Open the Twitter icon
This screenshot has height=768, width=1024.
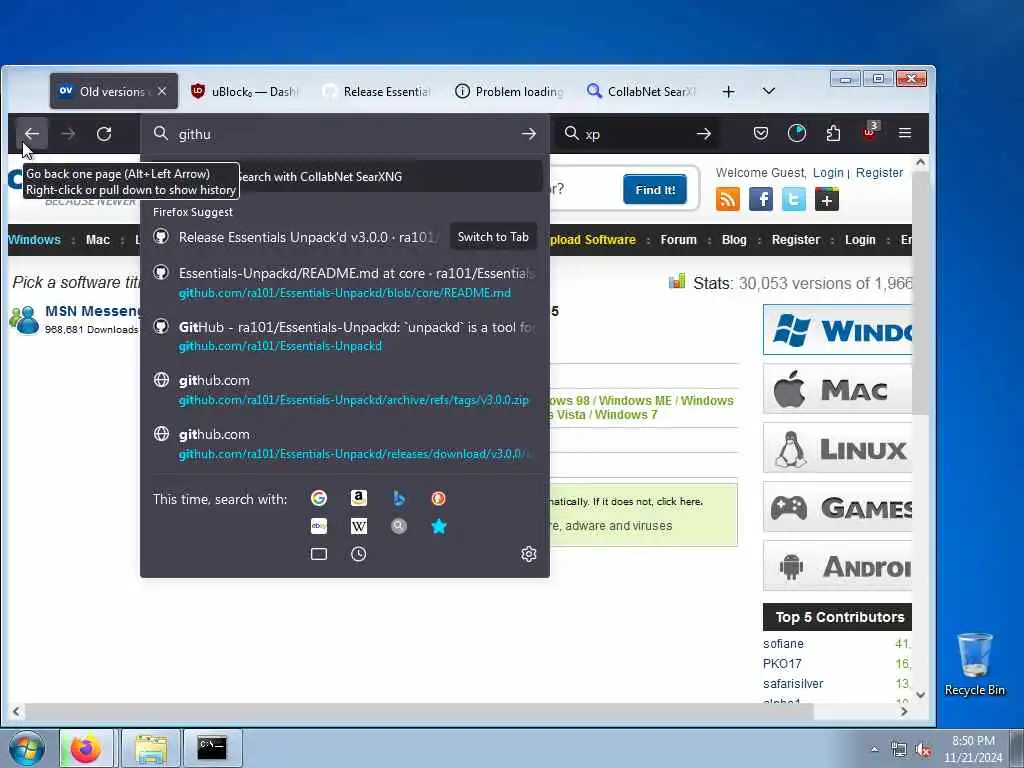pyautogui.click(x=793, y=199)
